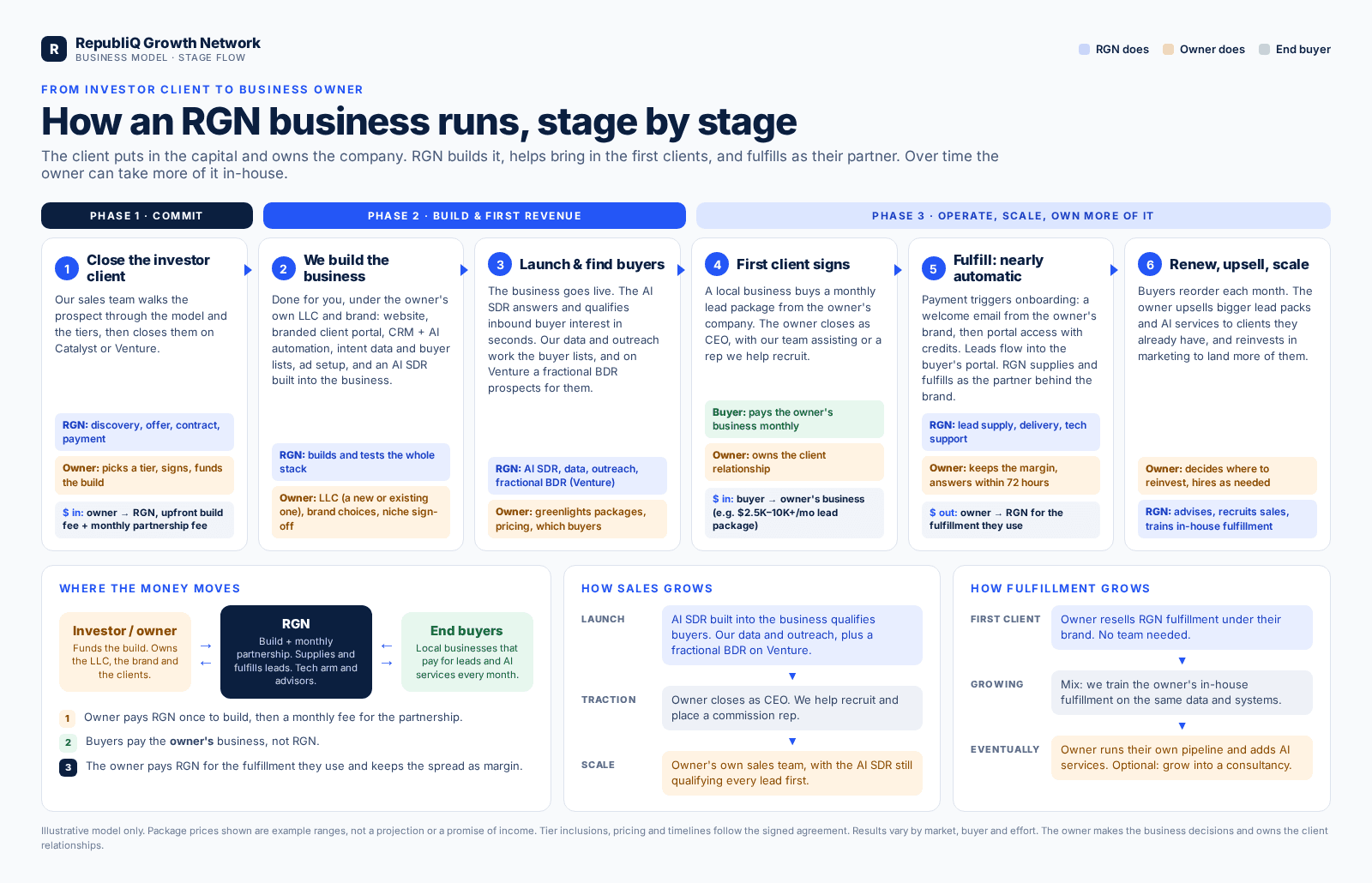This screenshot has width=1372, height=883.
Task: Click the 'Close the investor client' heading
Action: pos(148,268)
